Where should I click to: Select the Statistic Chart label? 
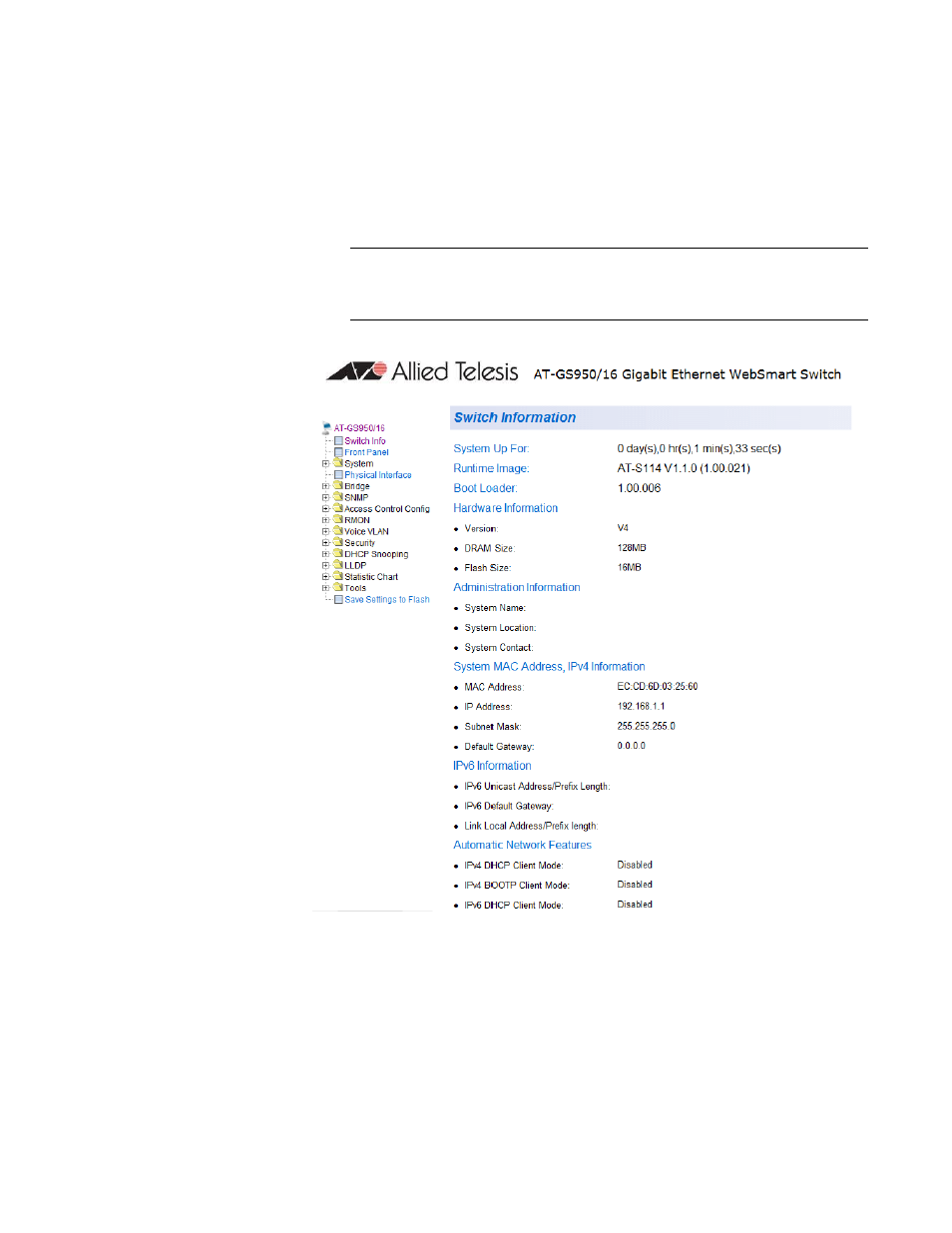371,577
